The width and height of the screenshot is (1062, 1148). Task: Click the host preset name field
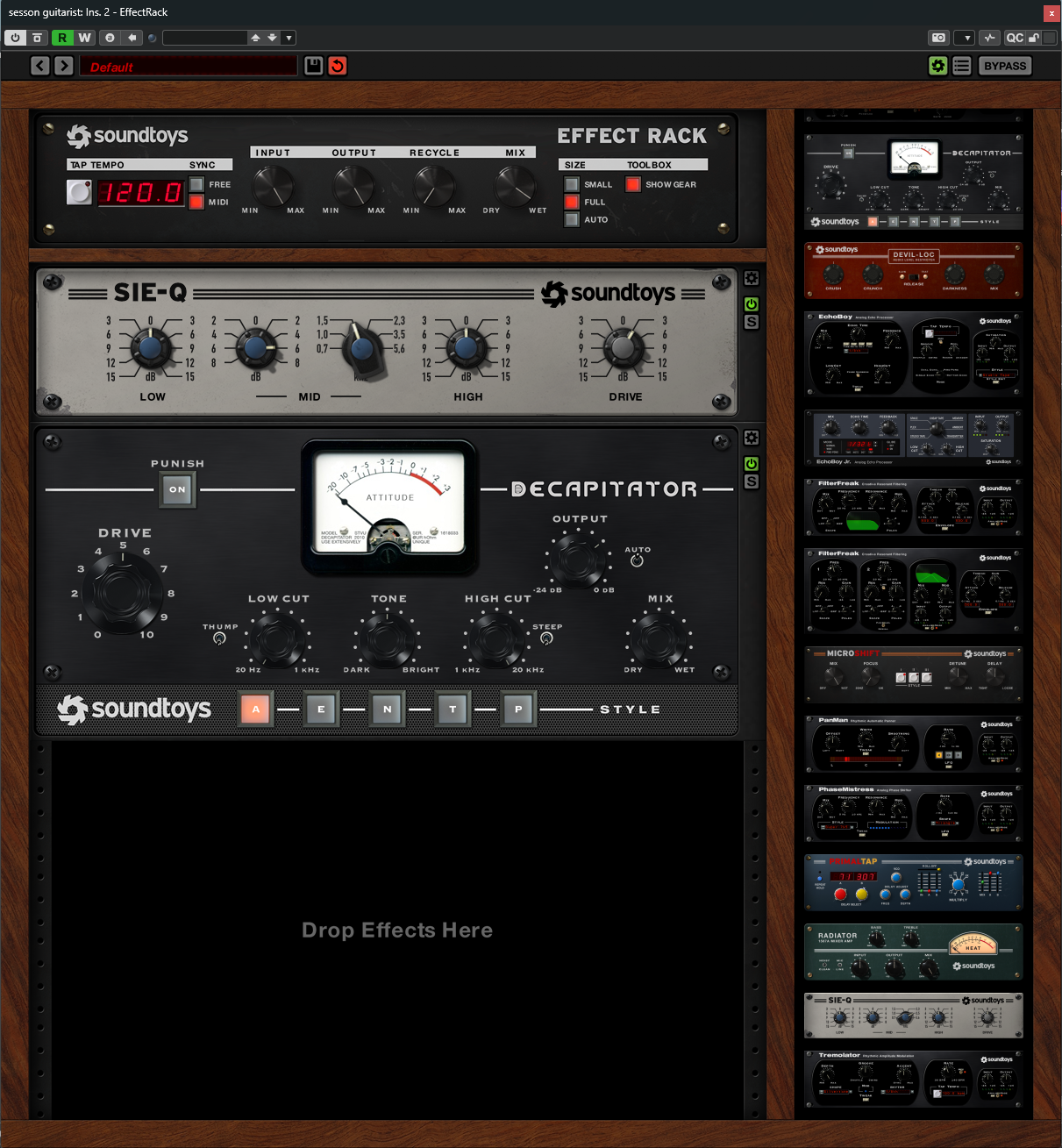point(204,38)
